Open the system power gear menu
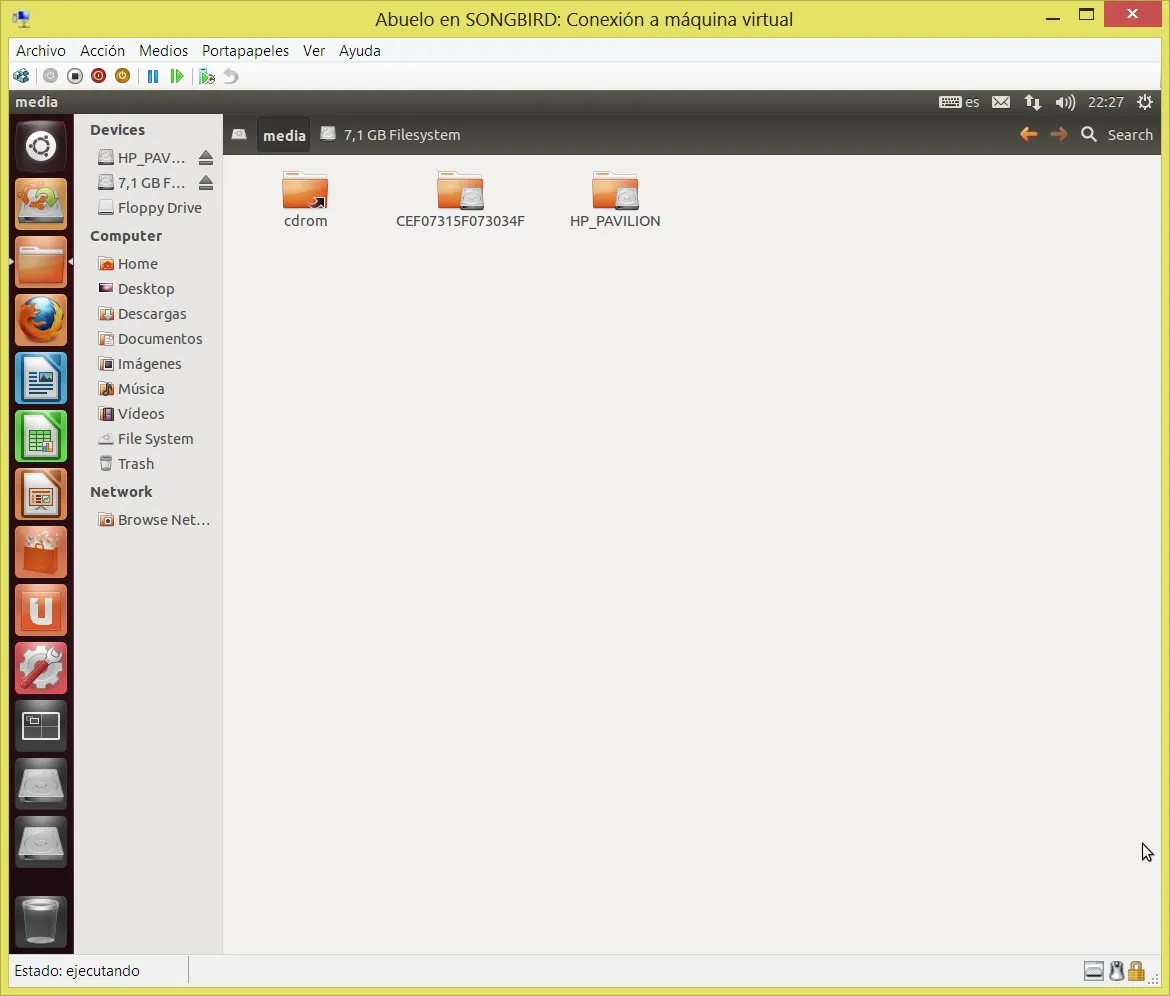Screen dimensions: 1170x996 click(1146, 102)
